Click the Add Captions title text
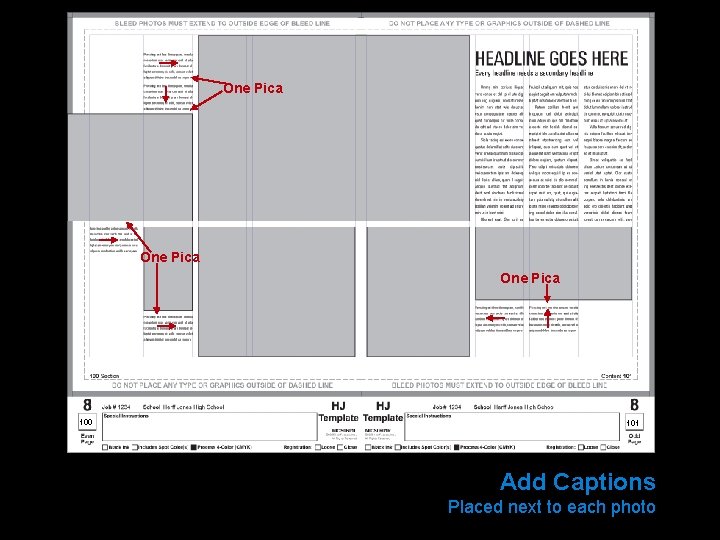 (x=578, y=482)
